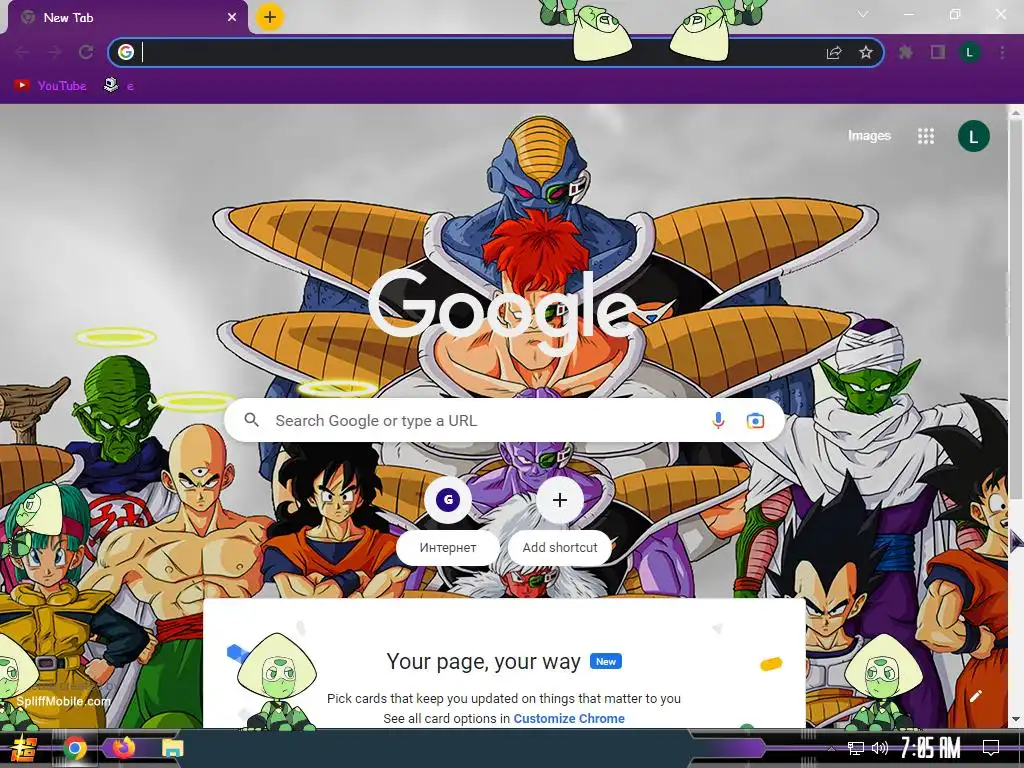Open the Chrome profile L avatar in toolbar
The image size is (1024, 768).
click(x=970, y=52)
